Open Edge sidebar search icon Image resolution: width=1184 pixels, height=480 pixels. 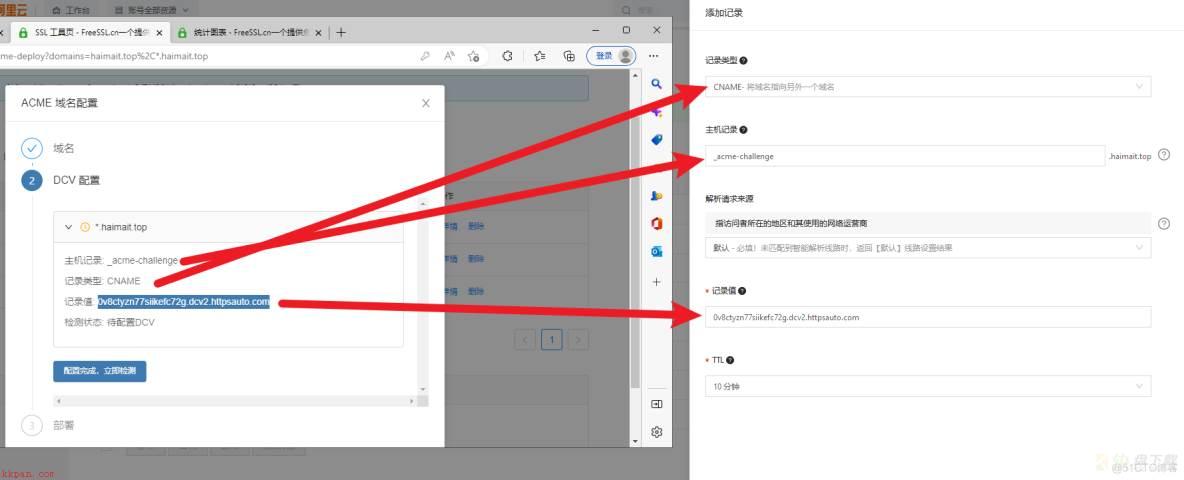656,84
